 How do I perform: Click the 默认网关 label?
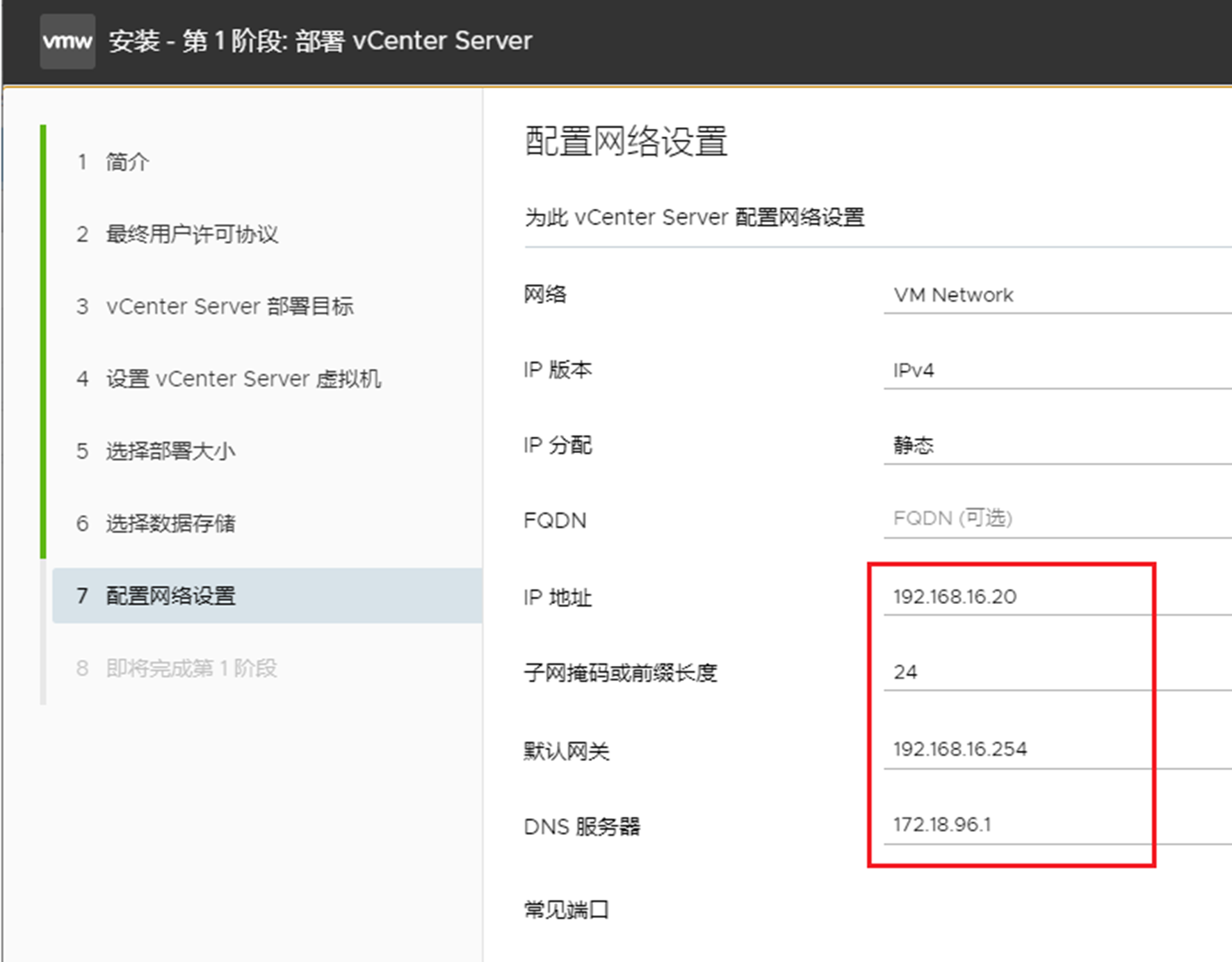point(567,751)
